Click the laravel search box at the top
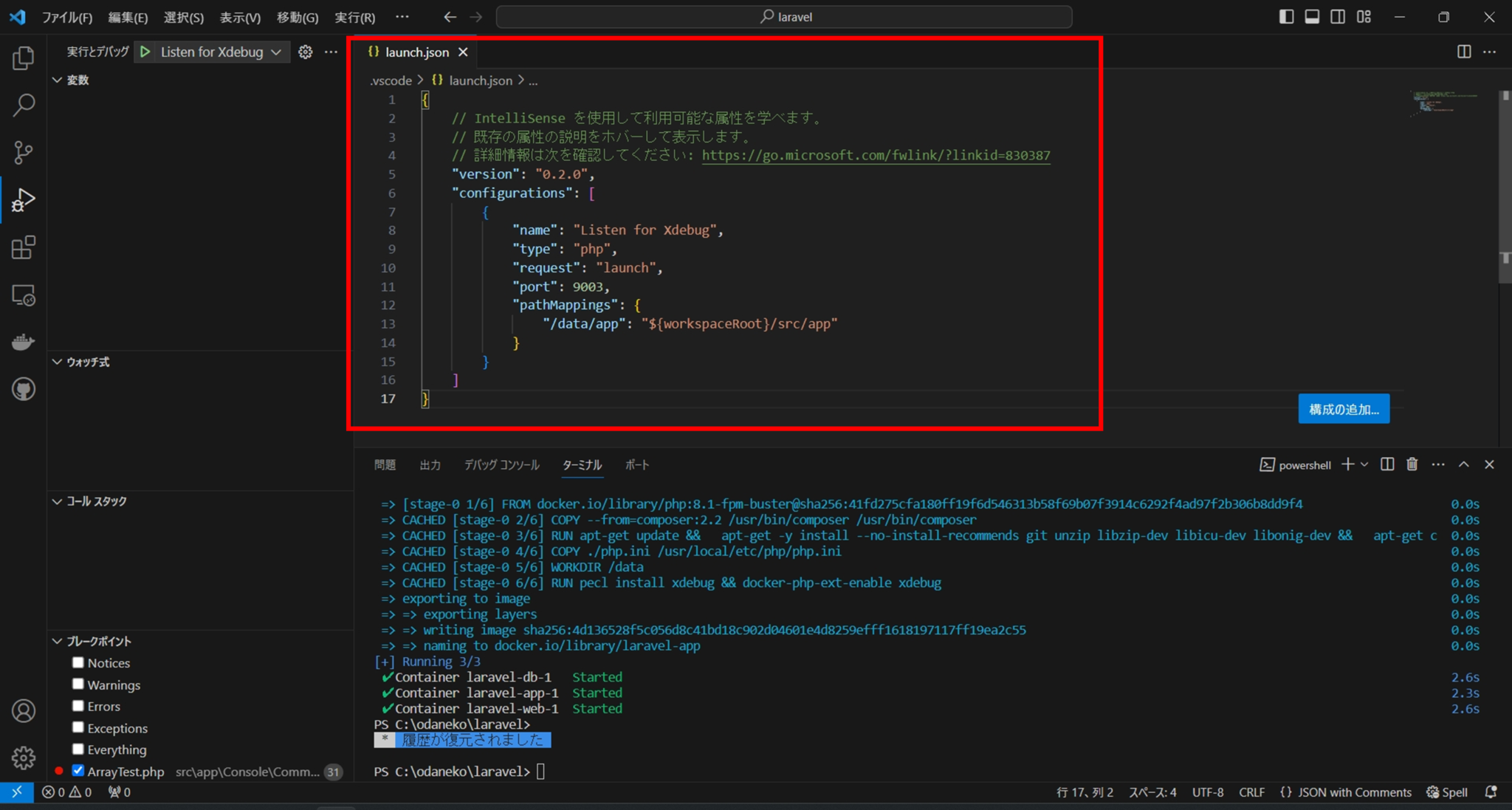This screenshot has height=810, width=1512. point(784,16)
